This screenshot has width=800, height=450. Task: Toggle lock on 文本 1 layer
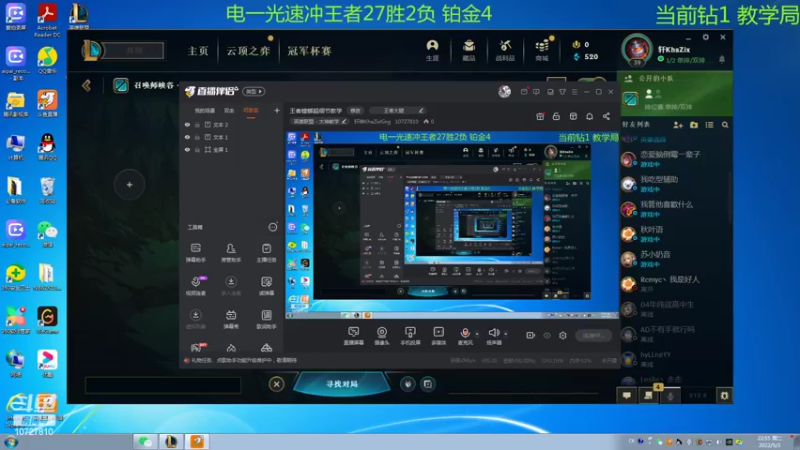(x=197, y=137)
